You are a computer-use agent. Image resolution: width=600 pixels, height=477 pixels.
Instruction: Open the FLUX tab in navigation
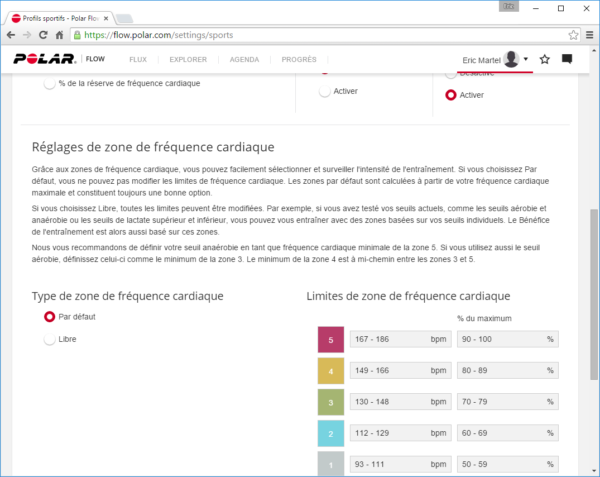click(138, 60)
